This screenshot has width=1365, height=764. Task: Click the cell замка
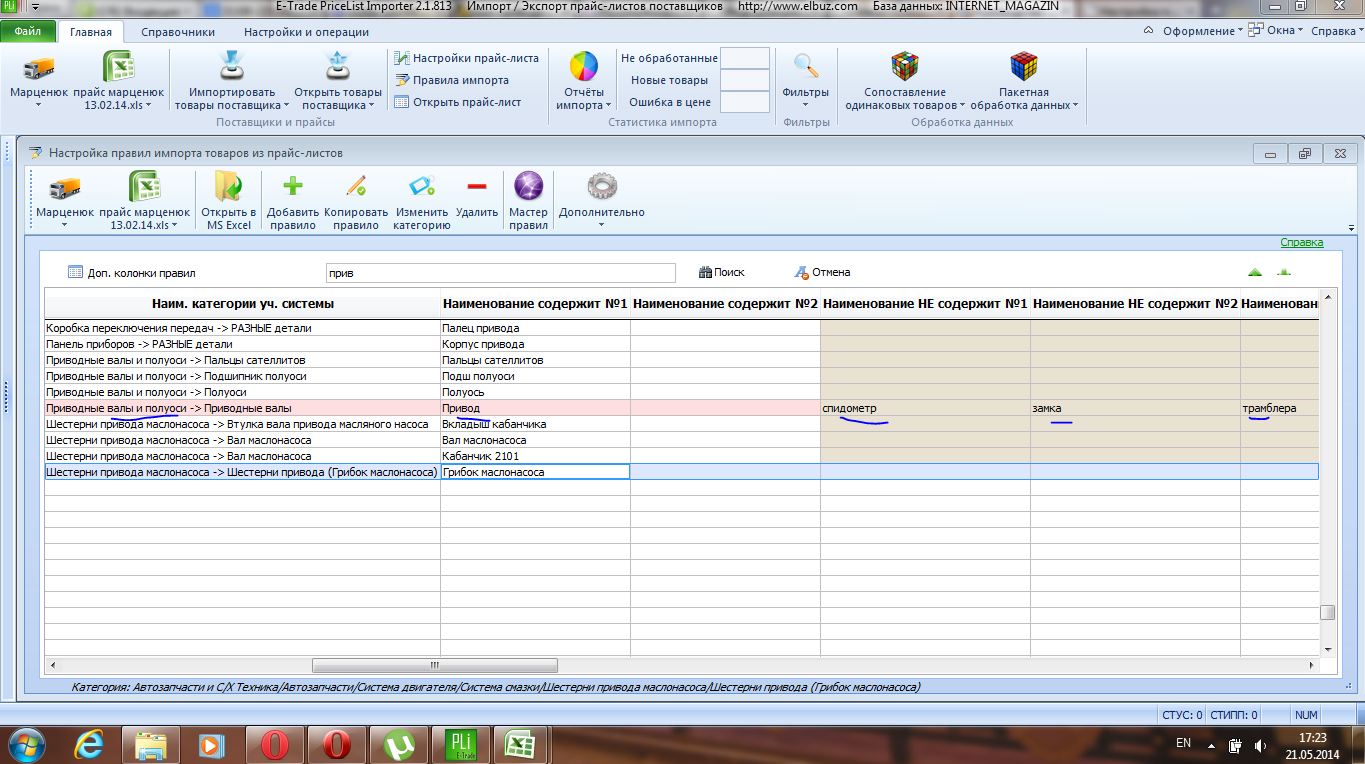pos(1136,408)
